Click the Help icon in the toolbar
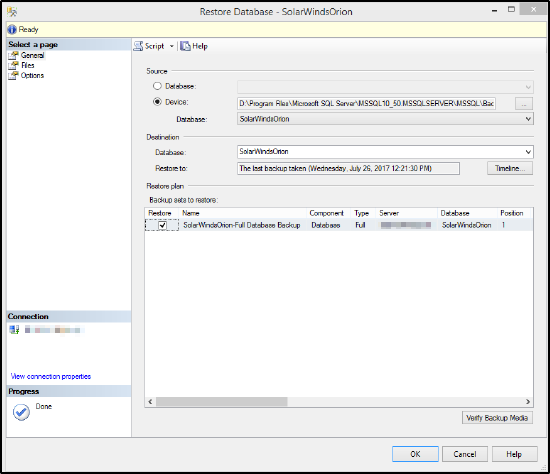 (x=185, y=46)
